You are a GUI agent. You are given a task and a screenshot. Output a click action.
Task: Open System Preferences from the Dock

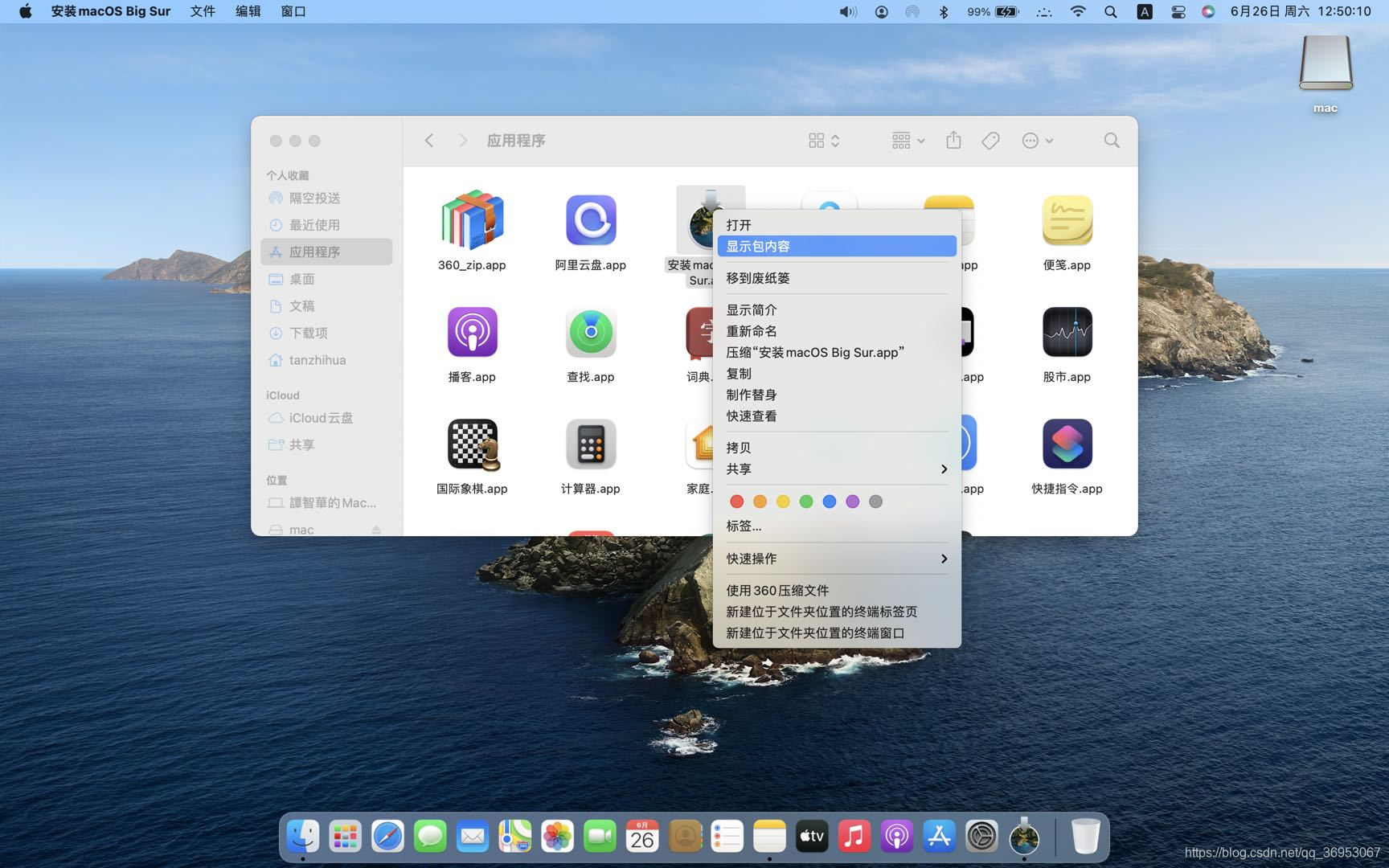pyautogui.click(x=981, y=837)
